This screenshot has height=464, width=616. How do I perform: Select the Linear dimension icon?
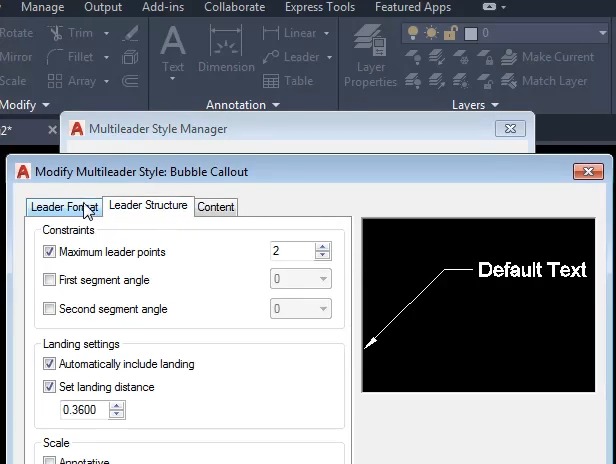(271, 33)
